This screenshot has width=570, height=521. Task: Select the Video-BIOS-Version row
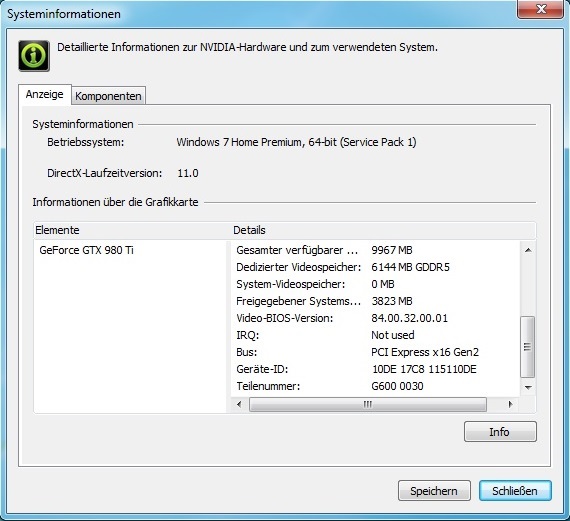click(376, 318)
